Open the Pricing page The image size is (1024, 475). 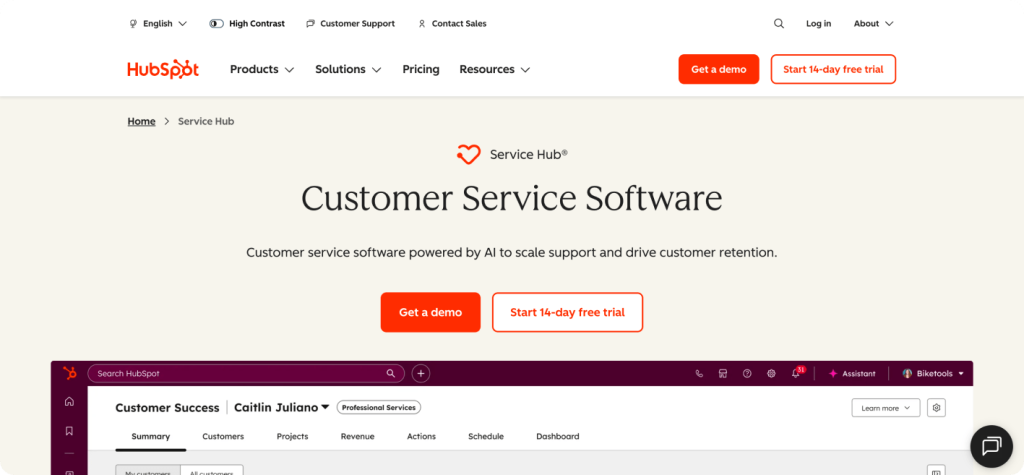(x=421, y=69)
